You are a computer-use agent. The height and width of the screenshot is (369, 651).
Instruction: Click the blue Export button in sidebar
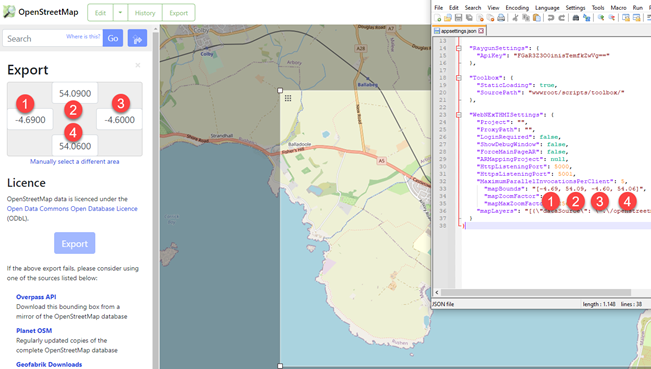pyautogui.click(x=75, y=243)
